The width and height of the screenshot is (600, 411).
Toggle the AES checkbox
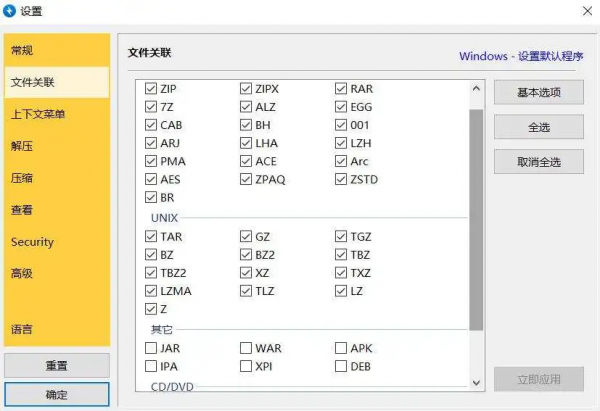click(151, 179)
